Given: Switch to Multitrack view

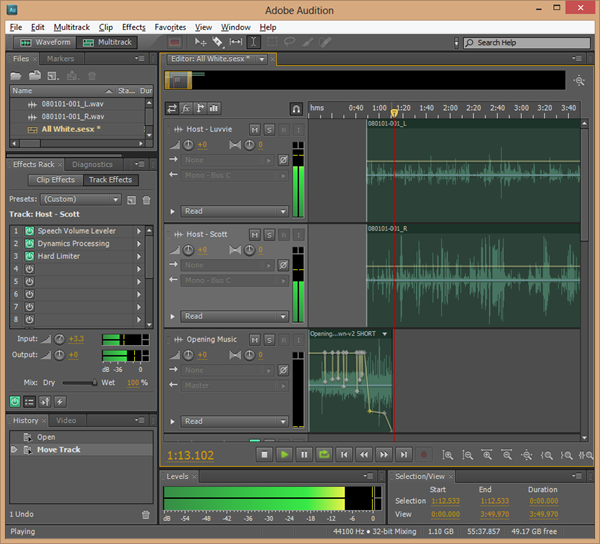Looking at the screenshot, I should 107,42.
